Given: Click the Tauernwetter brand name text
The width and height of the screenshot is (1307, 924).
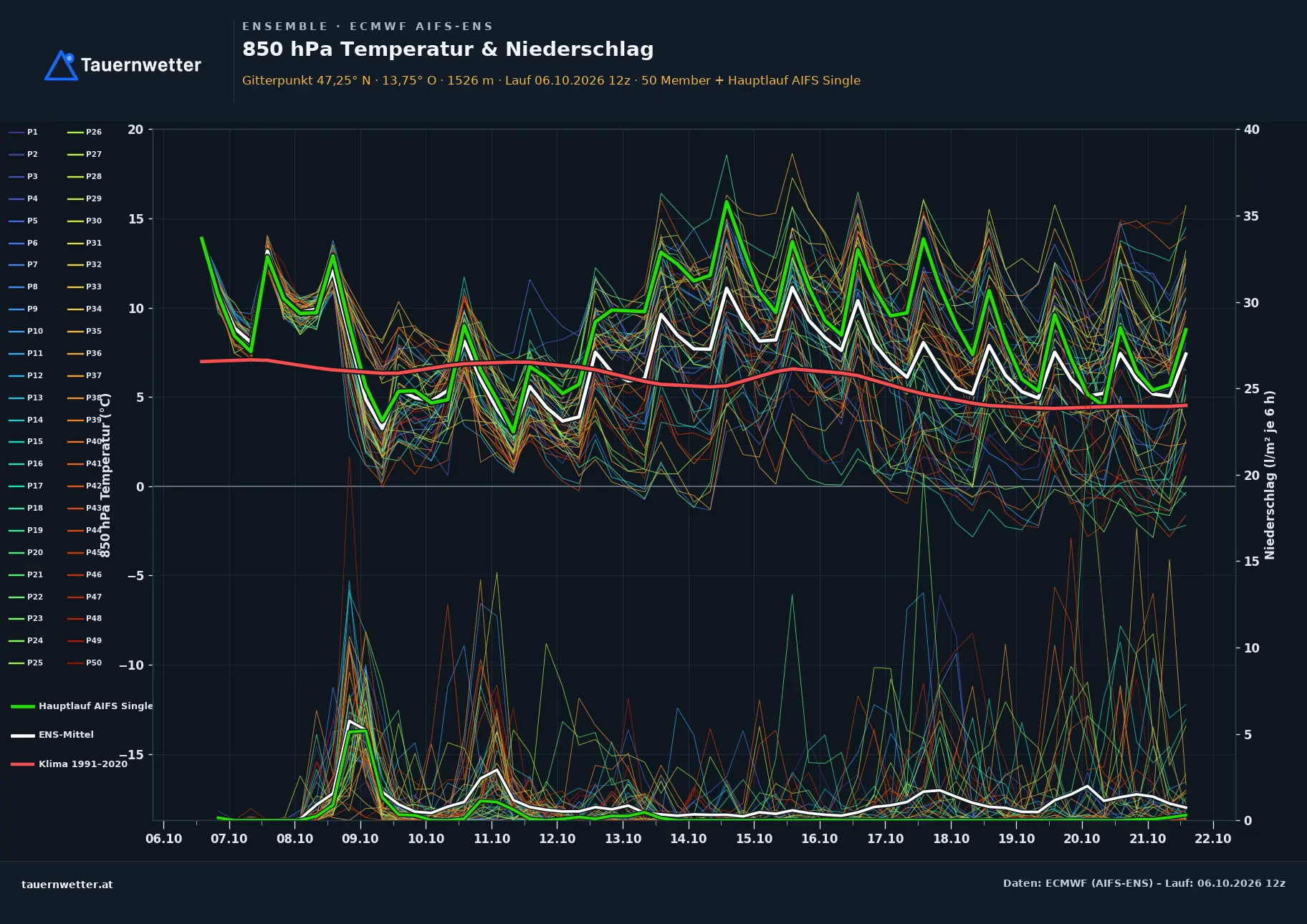Looking at the screenshot, I should click(x=141, y=65).
